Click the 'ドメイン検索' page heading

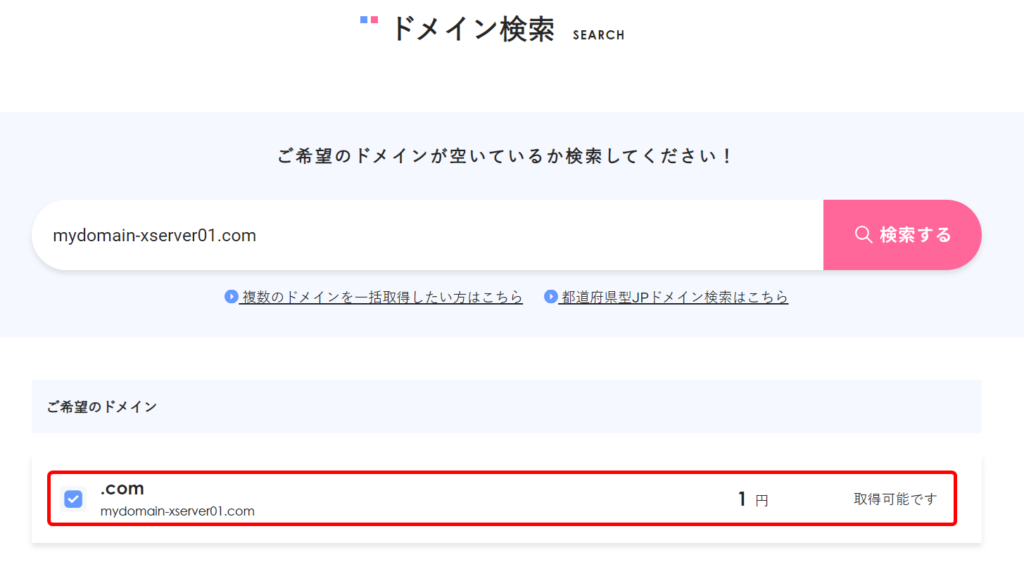pyautogui.click(x=473, y=29)
